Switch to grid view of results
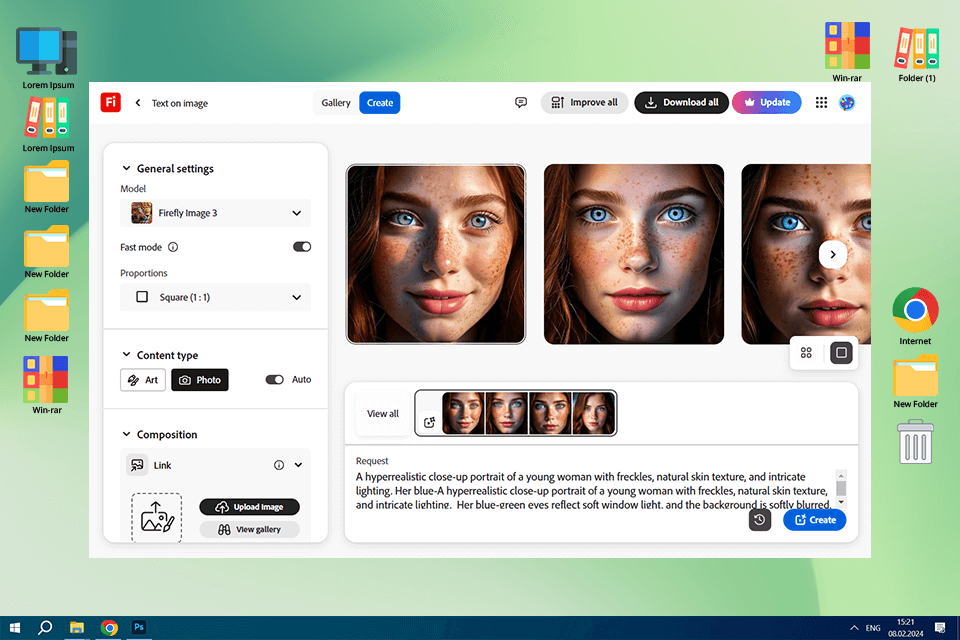Screen dimensions: 960x640 pos(806,353)
